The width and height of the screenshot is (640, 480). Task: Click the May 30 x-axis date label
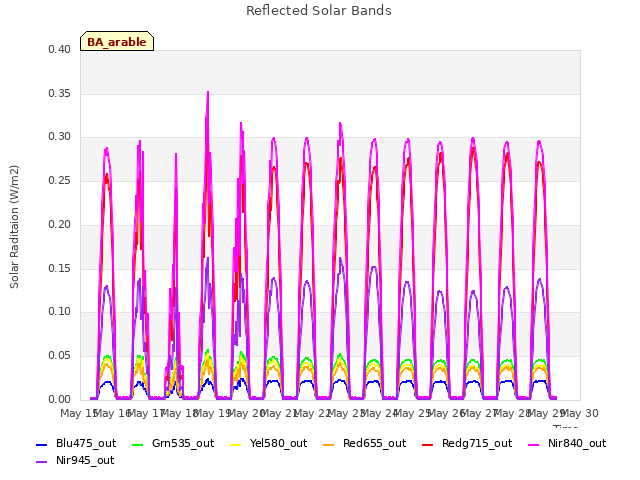(581, 413)
